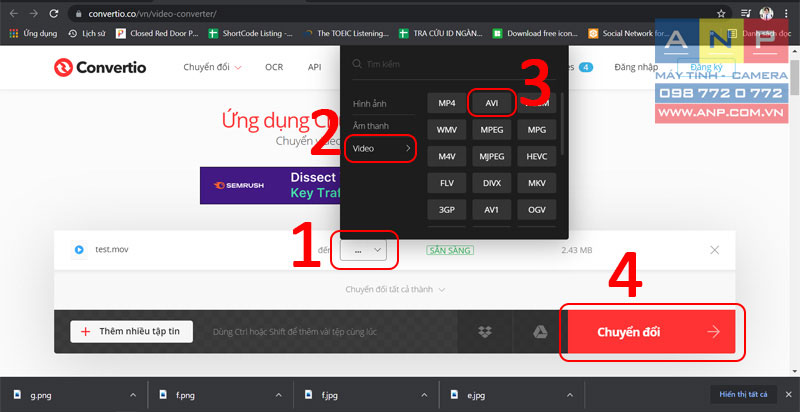Viewport: 800px width, 412px height.
Task: Select the Hình ảnh format category
Action: pos(369,104)
